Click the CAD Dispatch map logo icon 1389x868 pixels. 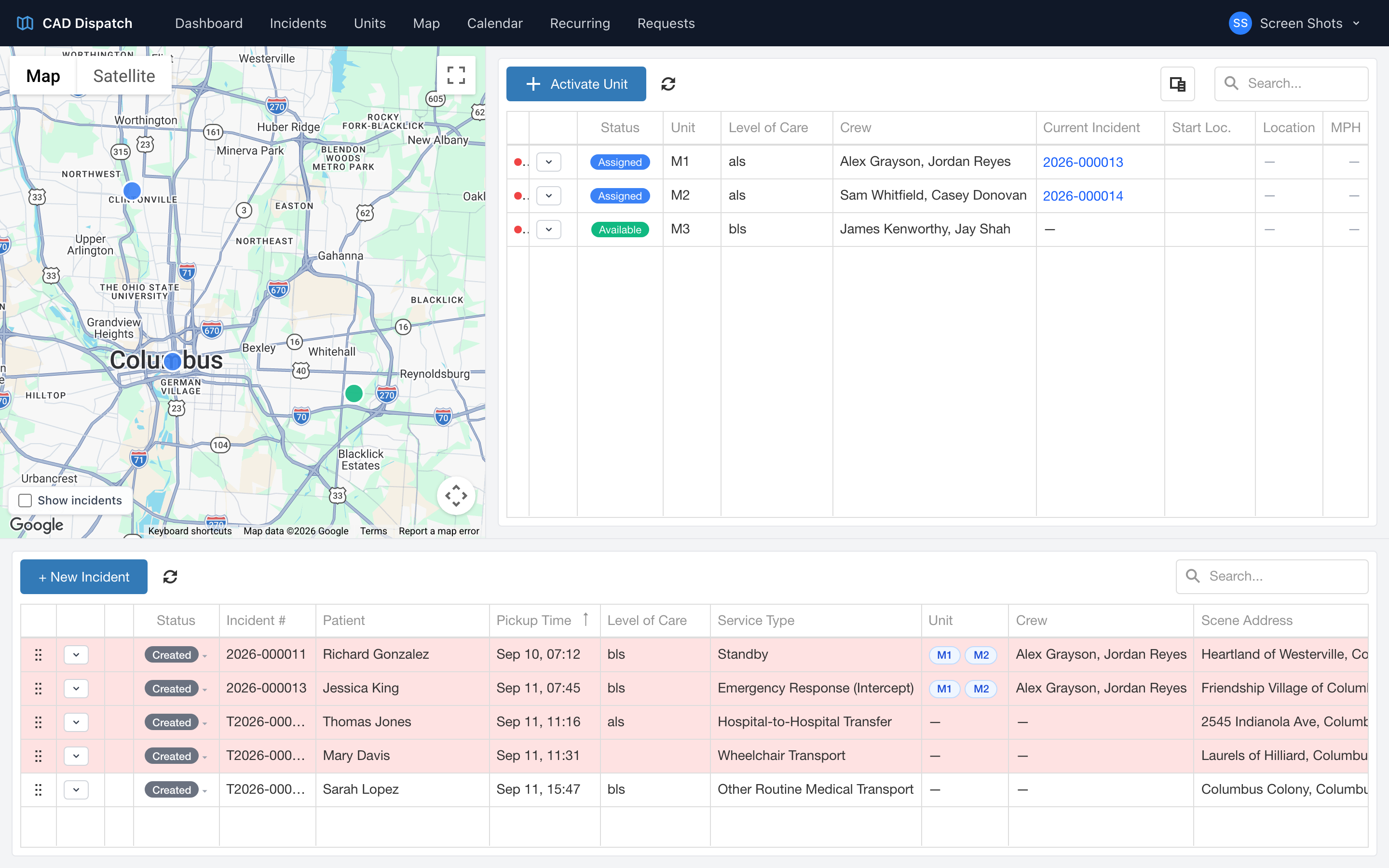pyautogui.click(x=25, y=23)
